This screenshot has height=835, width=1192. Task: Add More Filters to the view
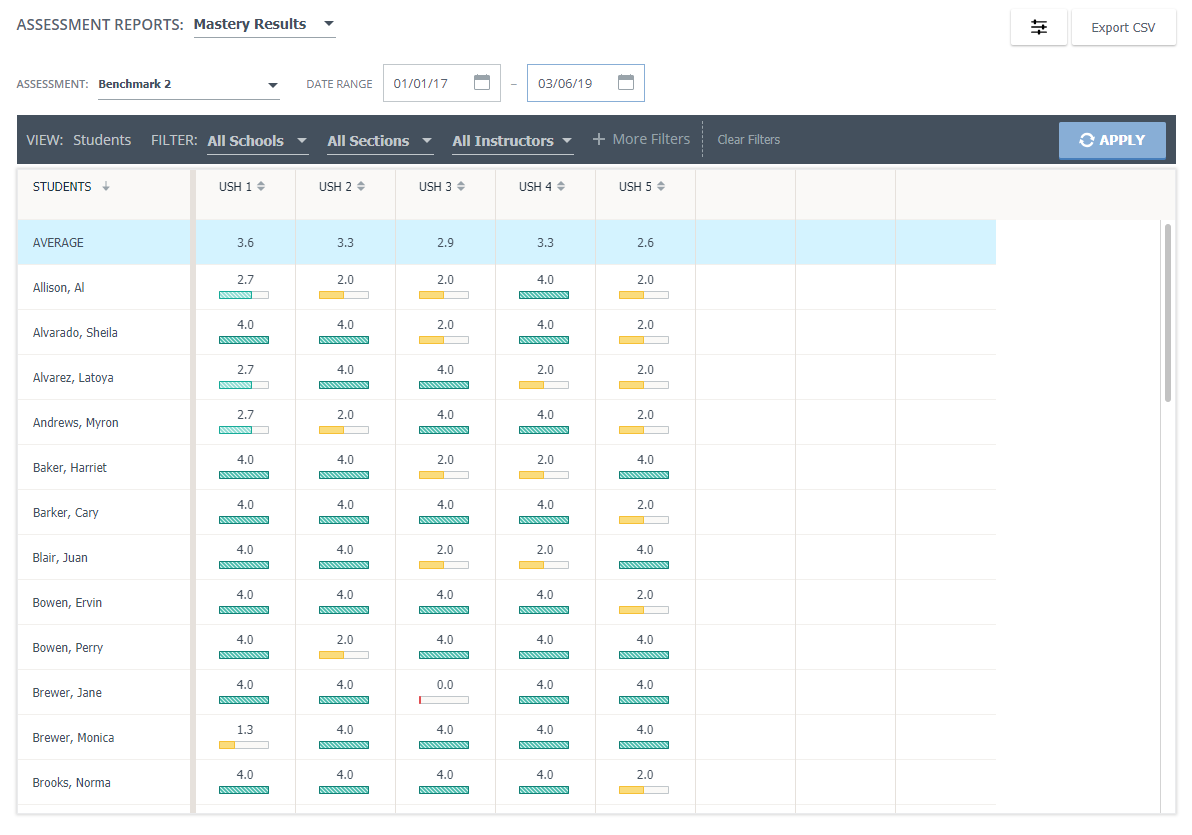[641, 140]
